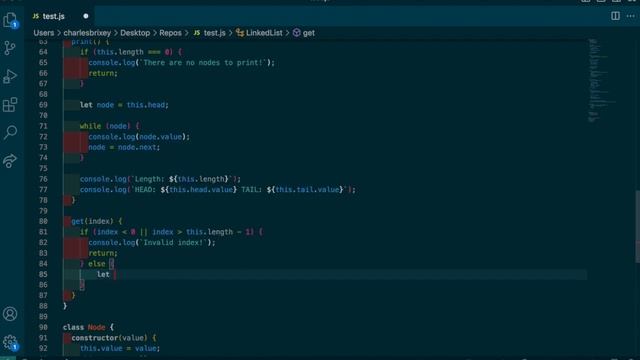Click the 'while (node) {' line

point(109,126)
